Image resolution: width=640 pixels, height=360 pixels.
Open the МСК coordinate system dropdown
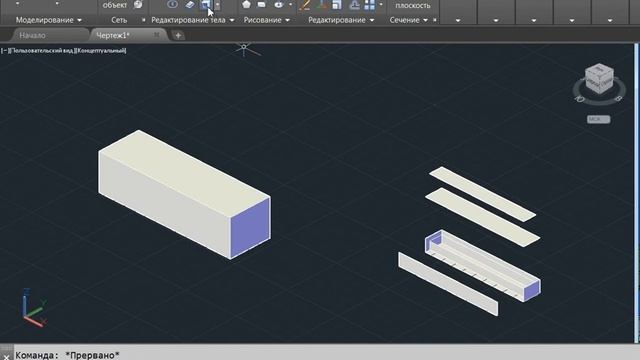click(599, 119)
